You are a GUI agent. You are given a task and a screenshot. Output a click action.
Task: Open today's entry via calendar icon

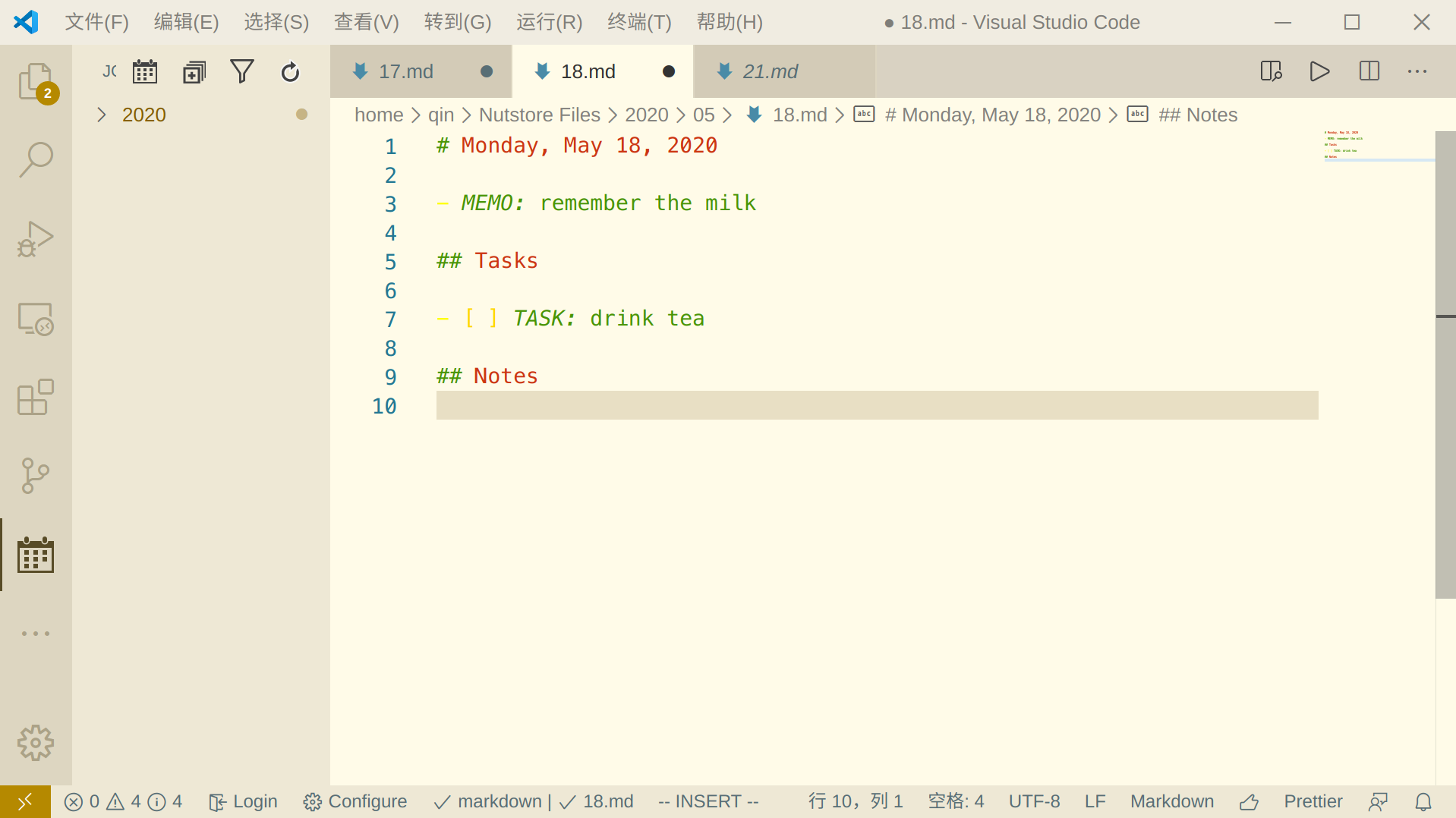click(x=144, y=71)
